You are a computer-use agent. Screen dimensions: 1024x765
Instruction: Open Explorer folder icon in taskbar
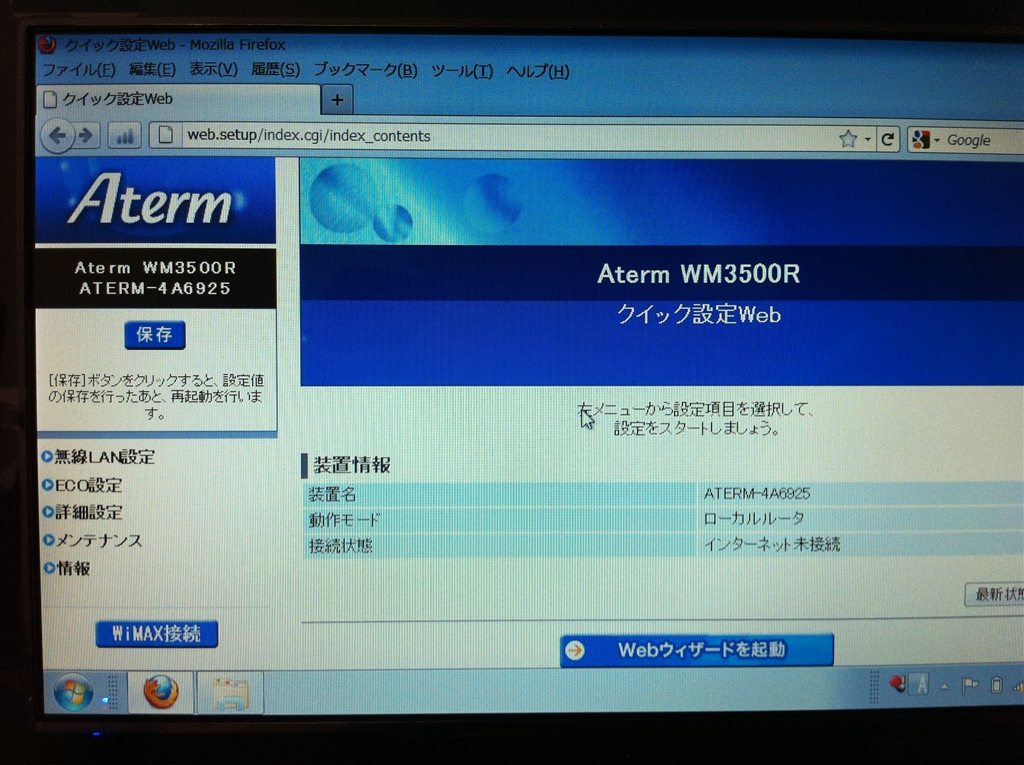tap(231, 694)
